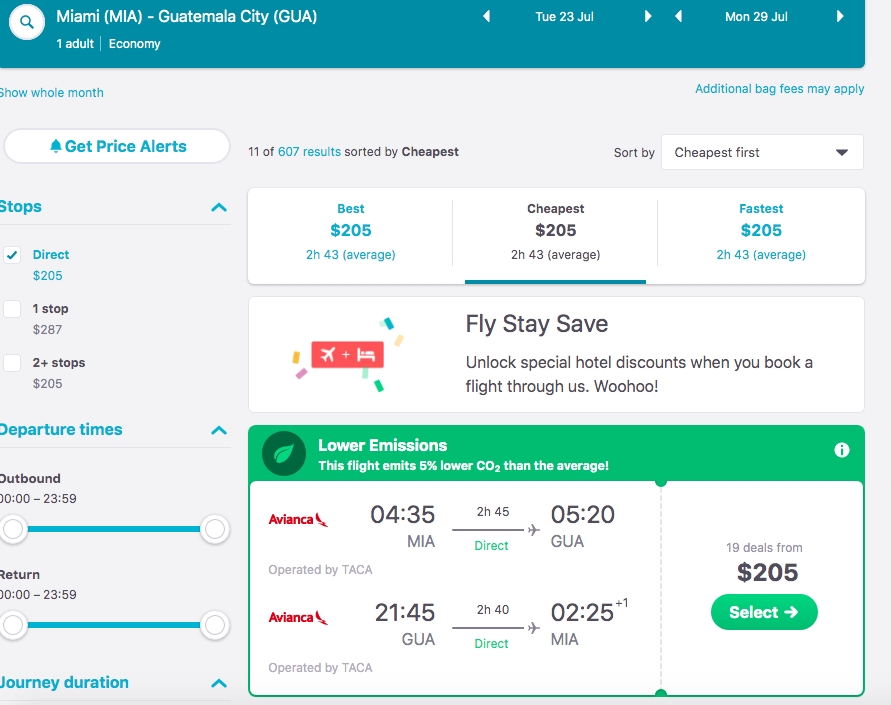Collapse the Departure times section
This screenshot has height=705, width=891.
point(219,431)
